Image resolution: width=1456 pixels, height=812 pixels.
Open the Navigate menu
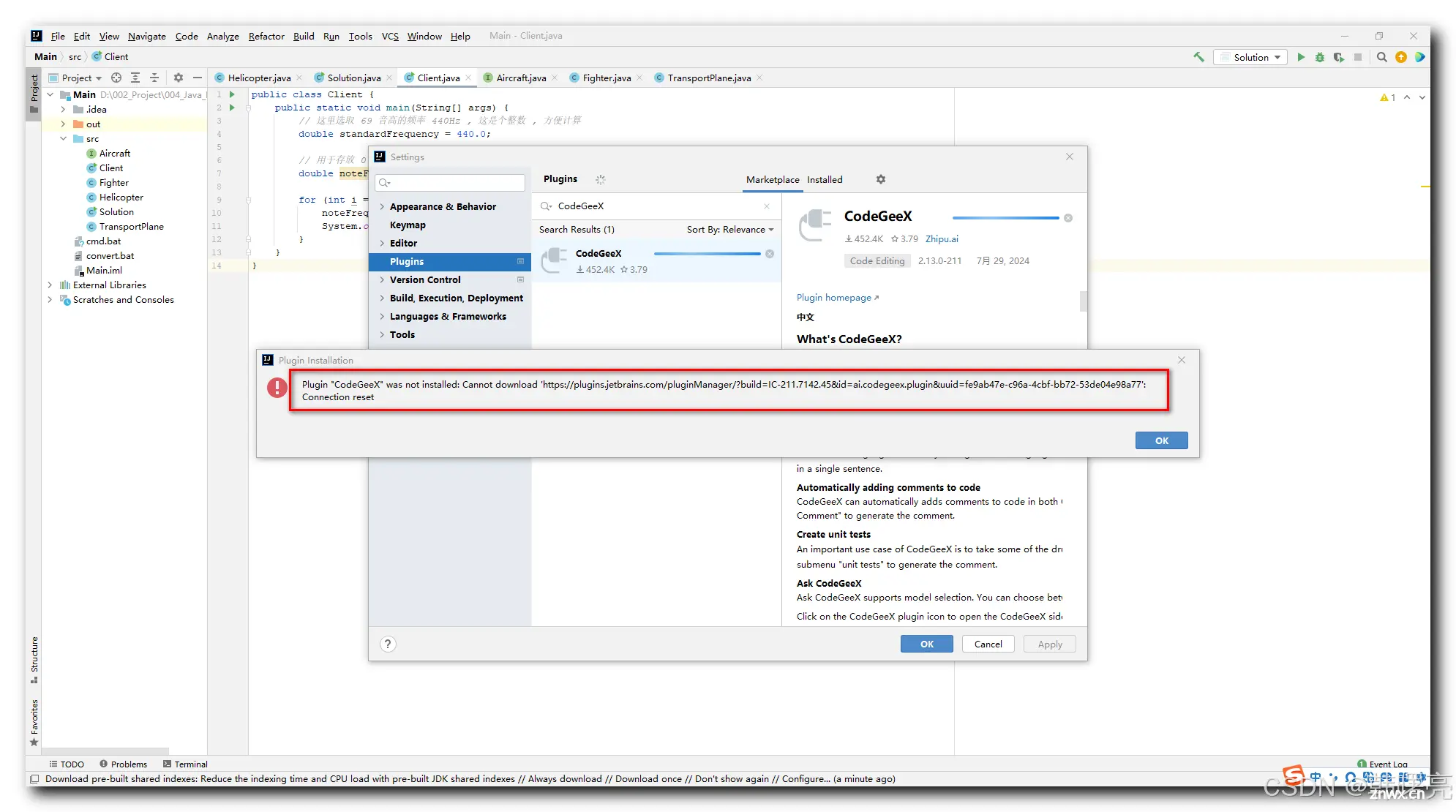(x=147, y=36)
